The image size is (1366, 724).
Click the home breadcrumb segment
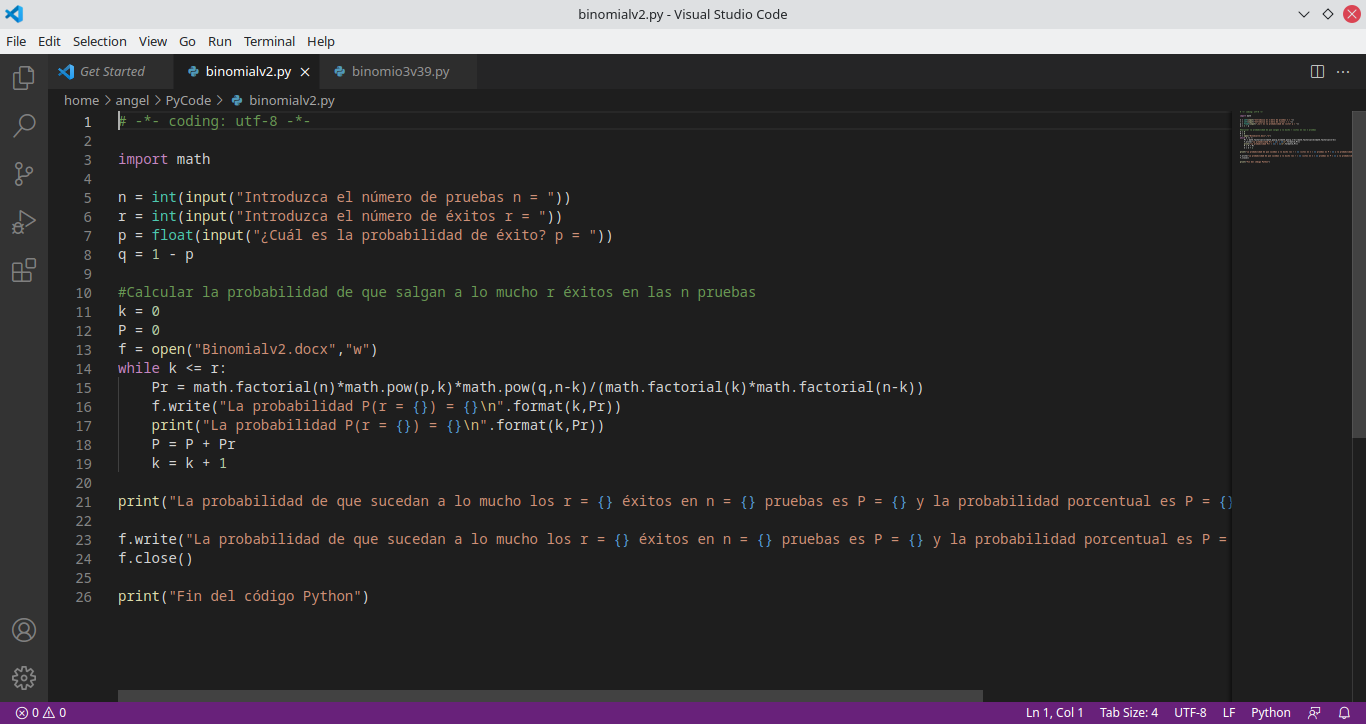81,100
